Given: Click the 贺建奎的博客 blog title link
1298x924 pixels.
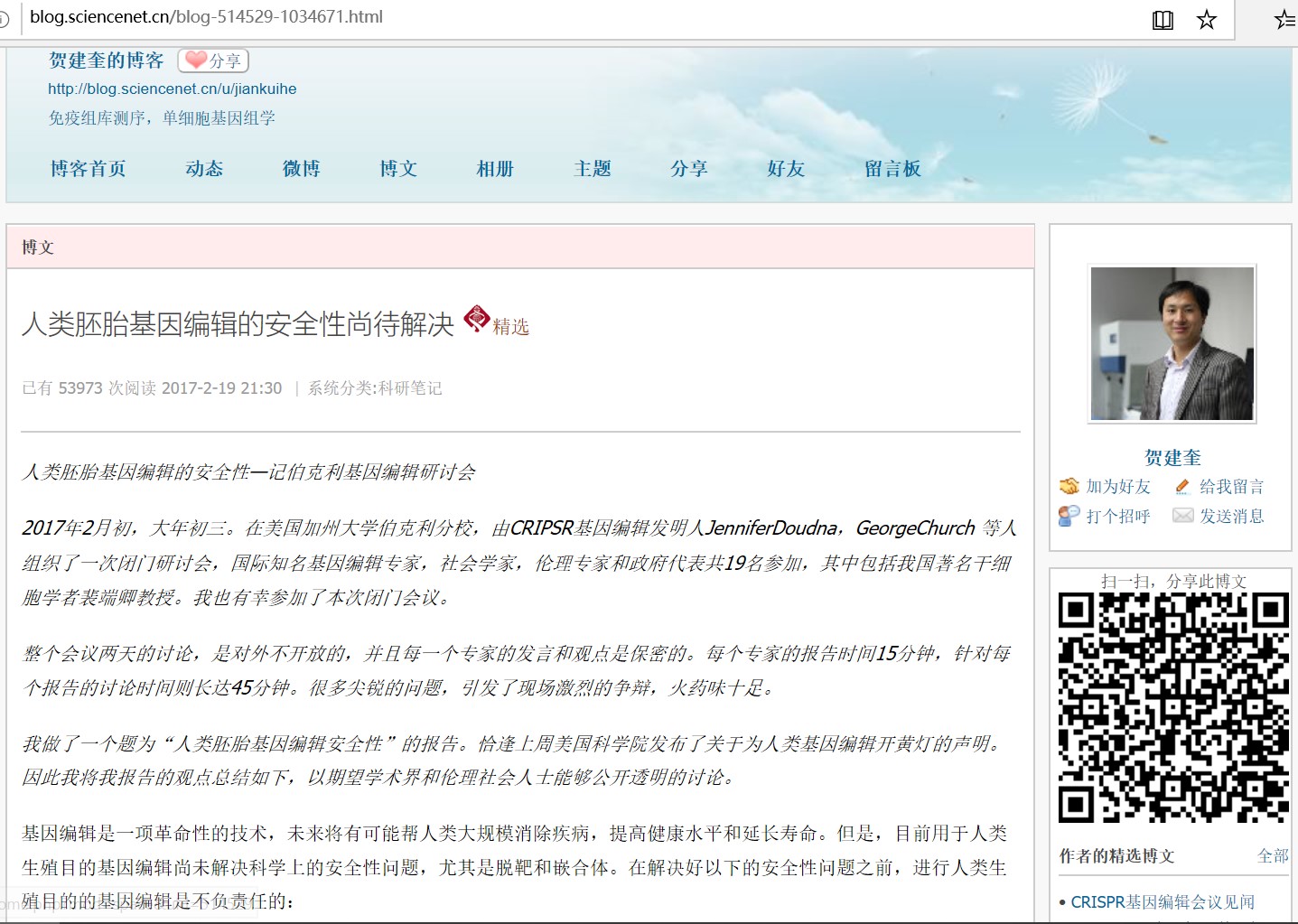Looking at the screenshot, I should (107, 61).
